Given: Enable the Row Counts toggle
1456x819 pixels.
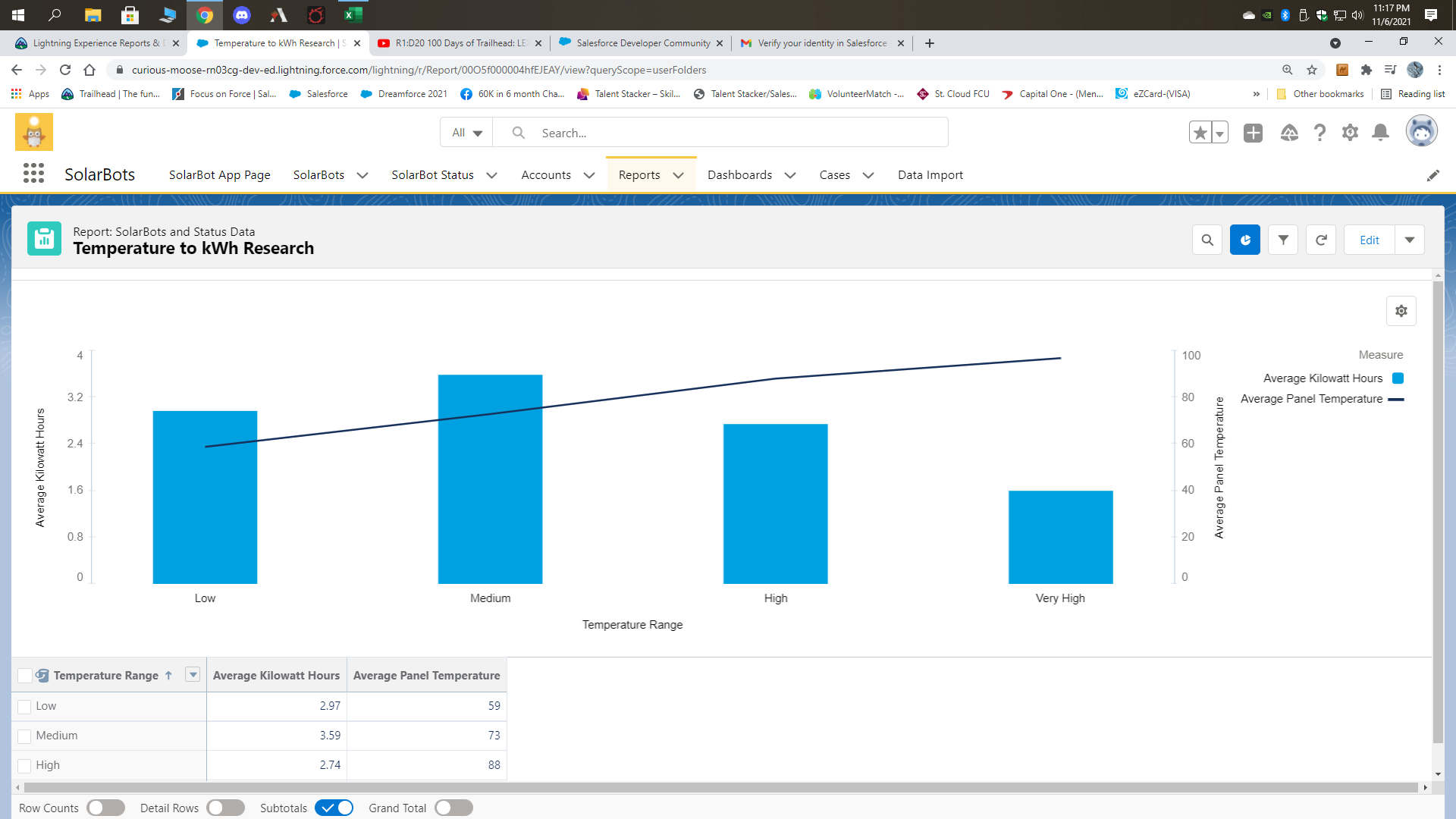Looking at the screenshot, I should click(105, 808).
